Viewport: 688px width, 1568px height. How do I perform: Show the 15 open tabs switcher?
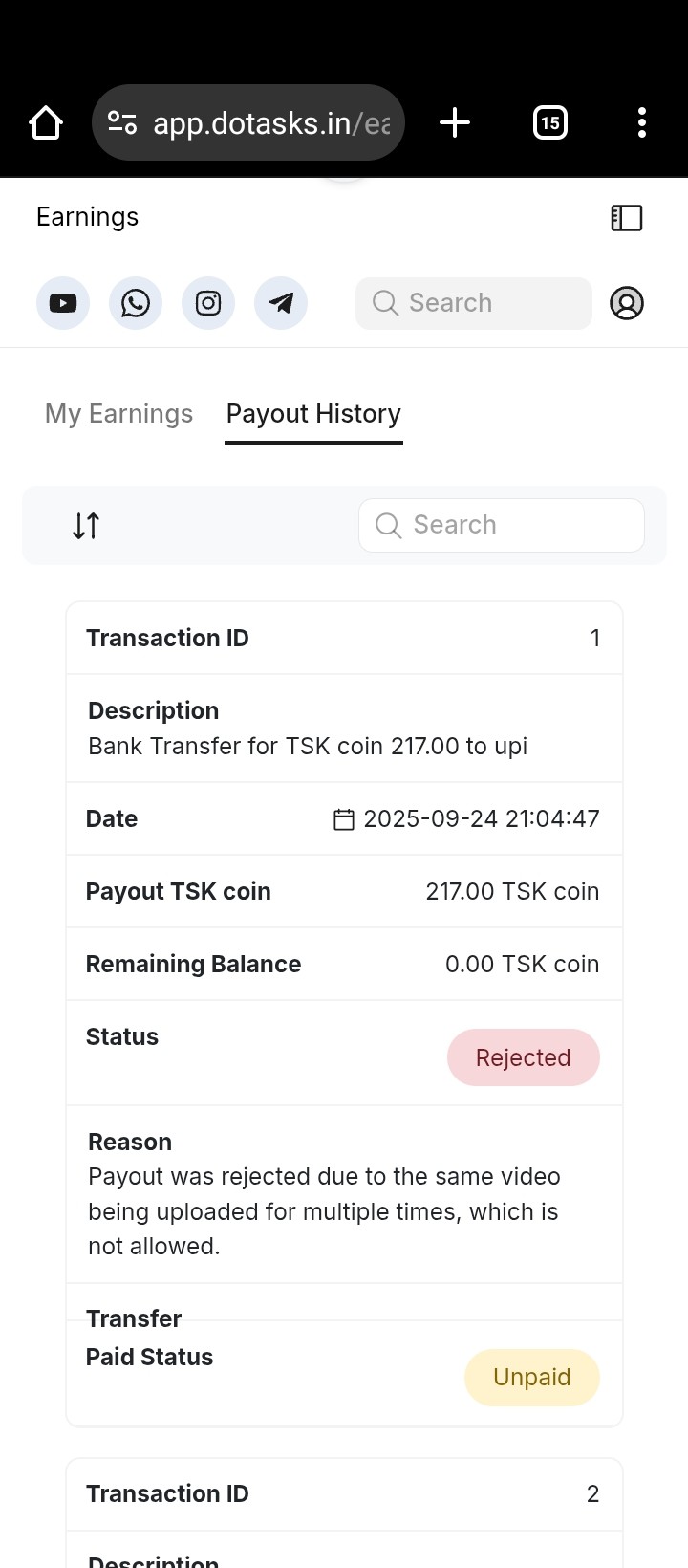tap(549, 122)
